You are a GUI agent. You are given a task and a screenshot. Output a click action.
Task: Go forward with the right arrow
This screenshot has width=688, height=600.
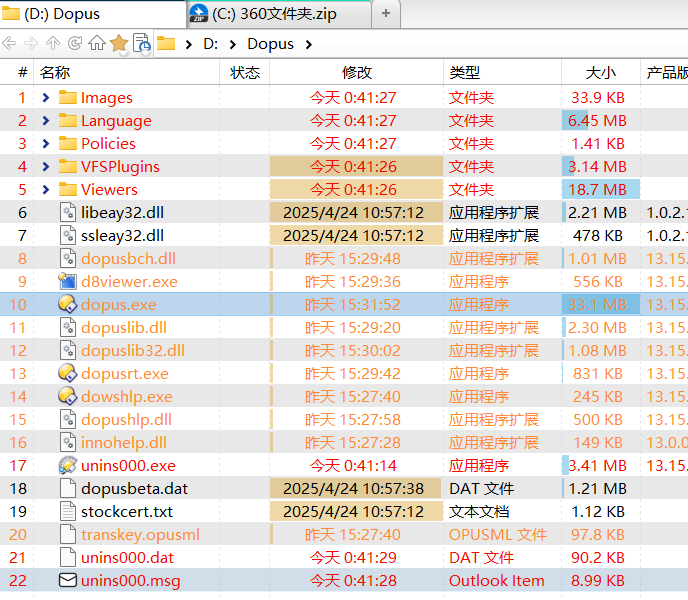tap(31, 43)
